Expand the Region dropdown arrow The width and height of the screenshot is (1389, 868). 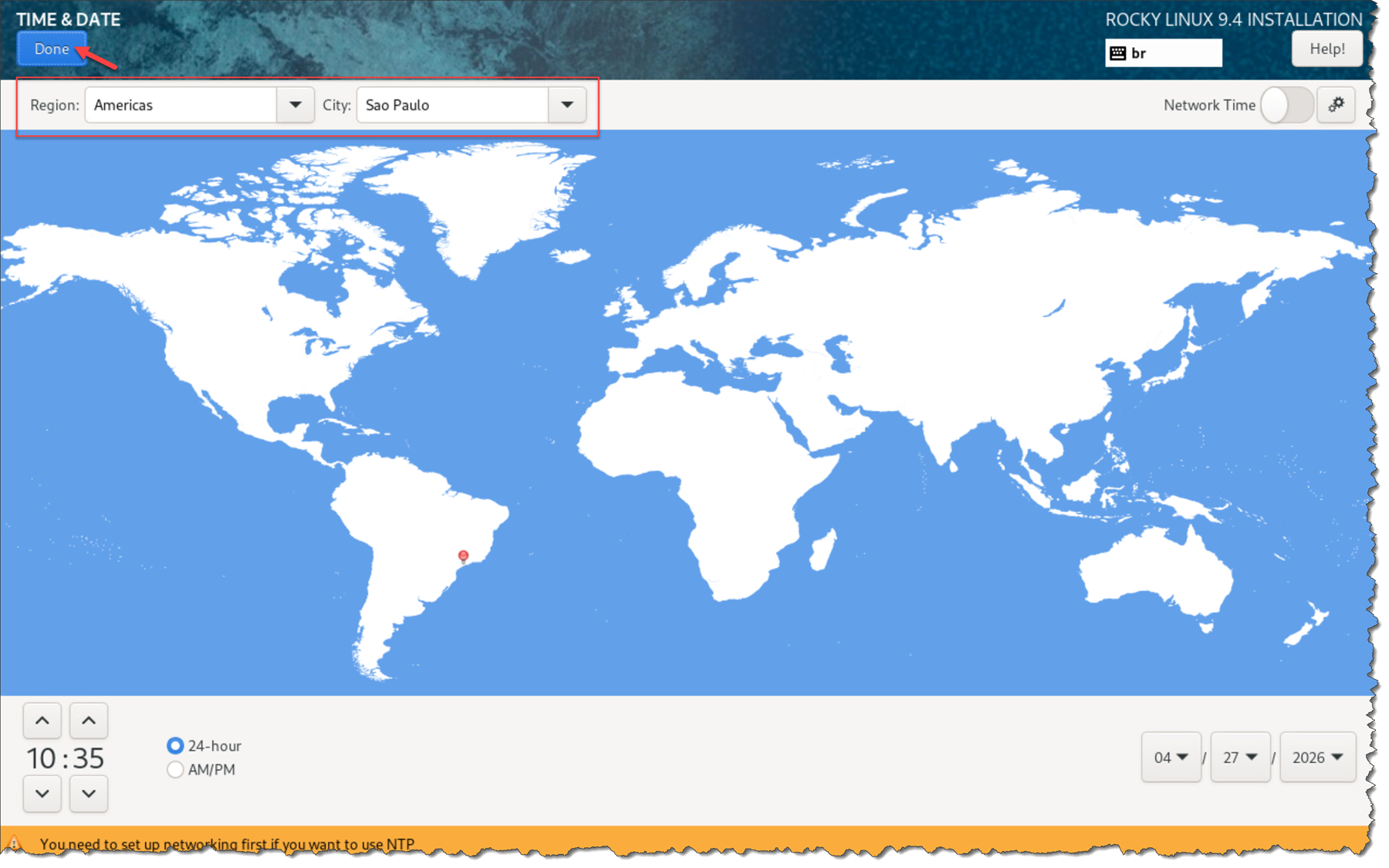(x=295, y=105)
